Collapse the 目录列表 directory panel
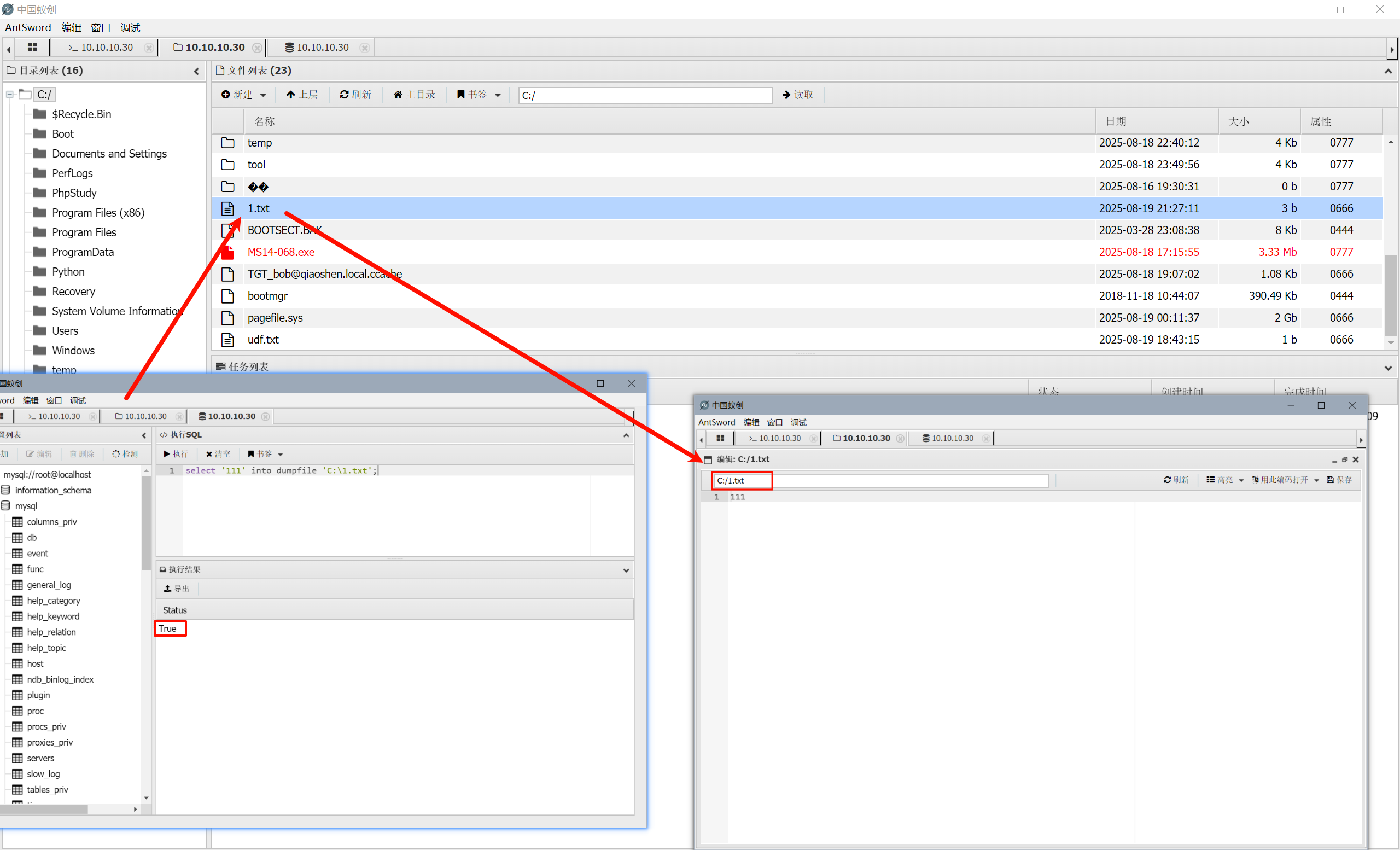This screenshot has height=850, width=1400. point(196,71)
